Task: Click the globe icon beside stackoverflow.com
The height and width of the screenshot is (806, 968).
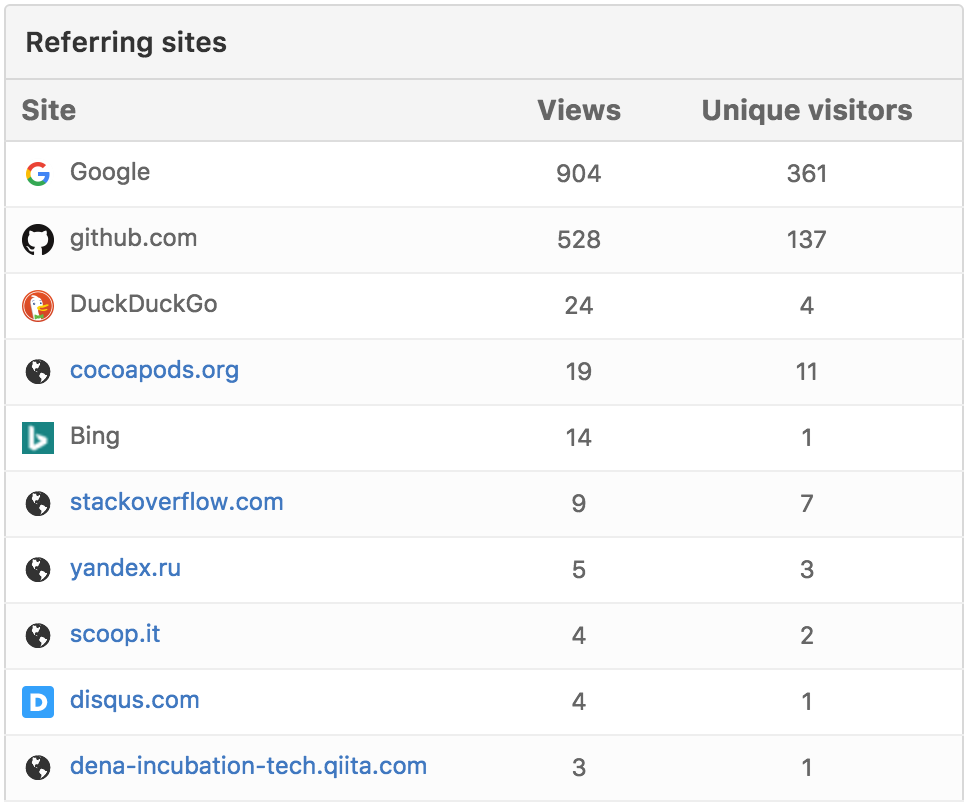Action: [38, 503]
